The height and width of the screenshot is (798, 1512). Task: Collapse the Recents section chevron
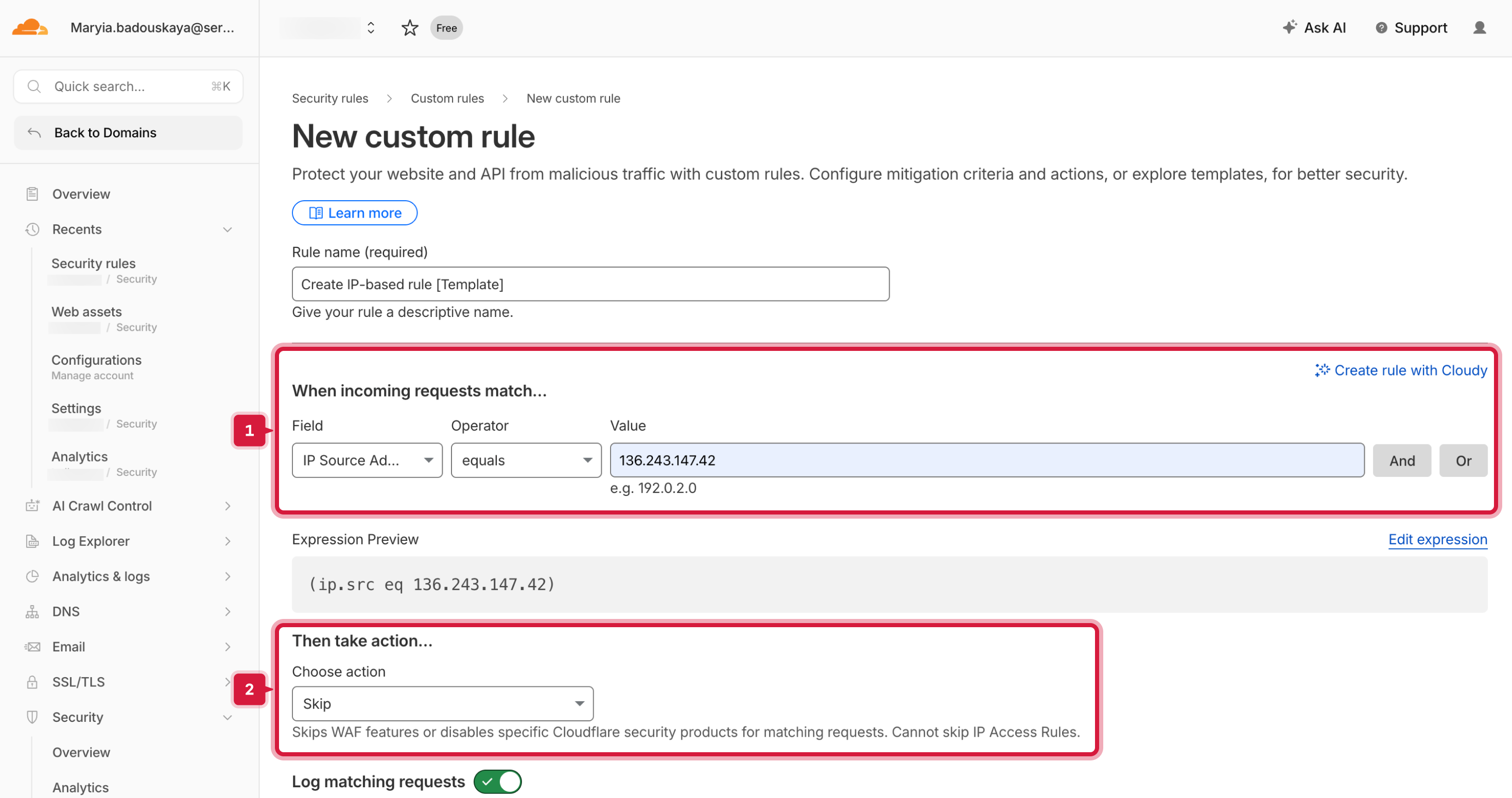click(227, 229)
